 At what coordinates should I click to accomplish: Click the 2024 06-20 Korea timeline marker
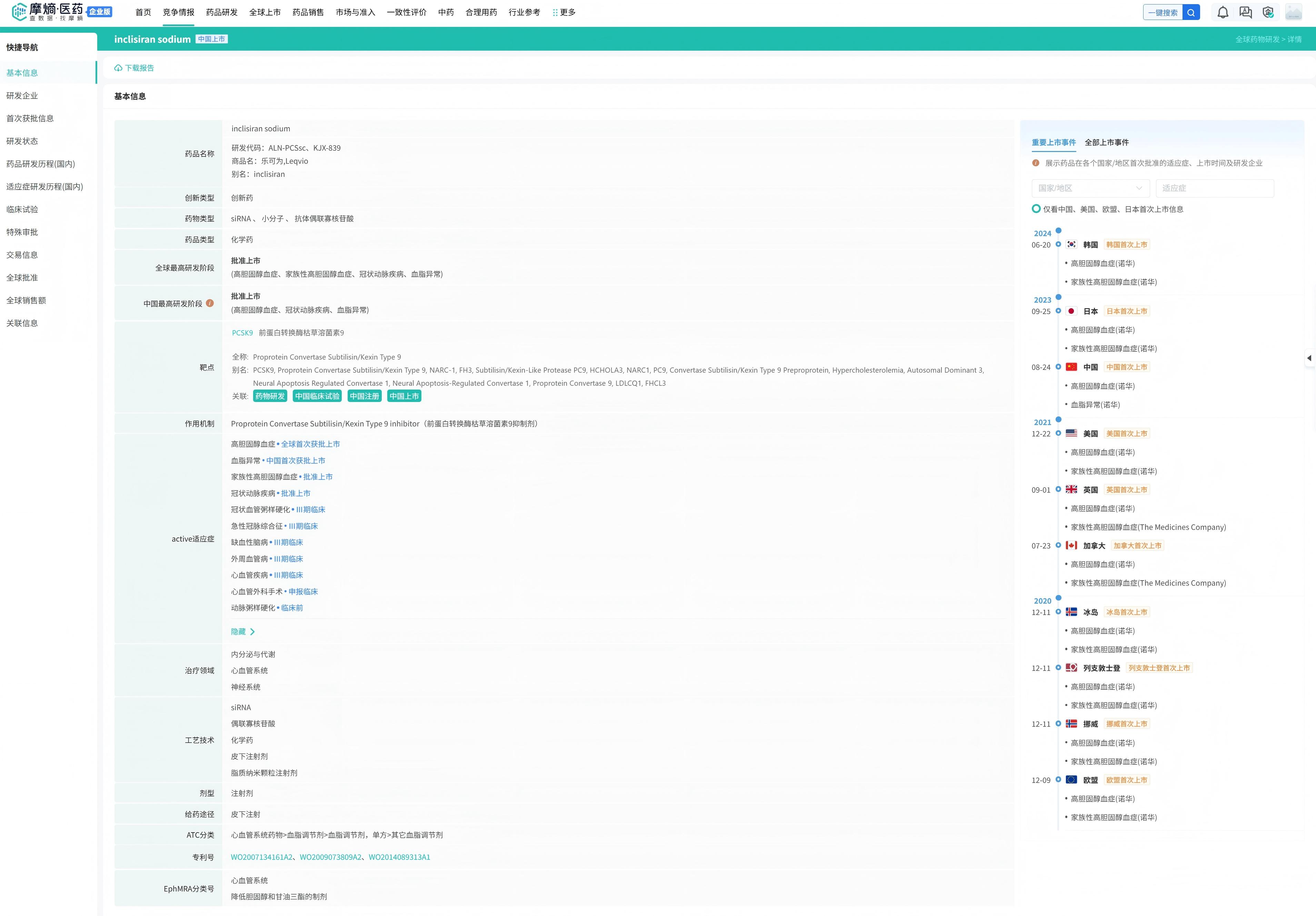(1059, 245)
